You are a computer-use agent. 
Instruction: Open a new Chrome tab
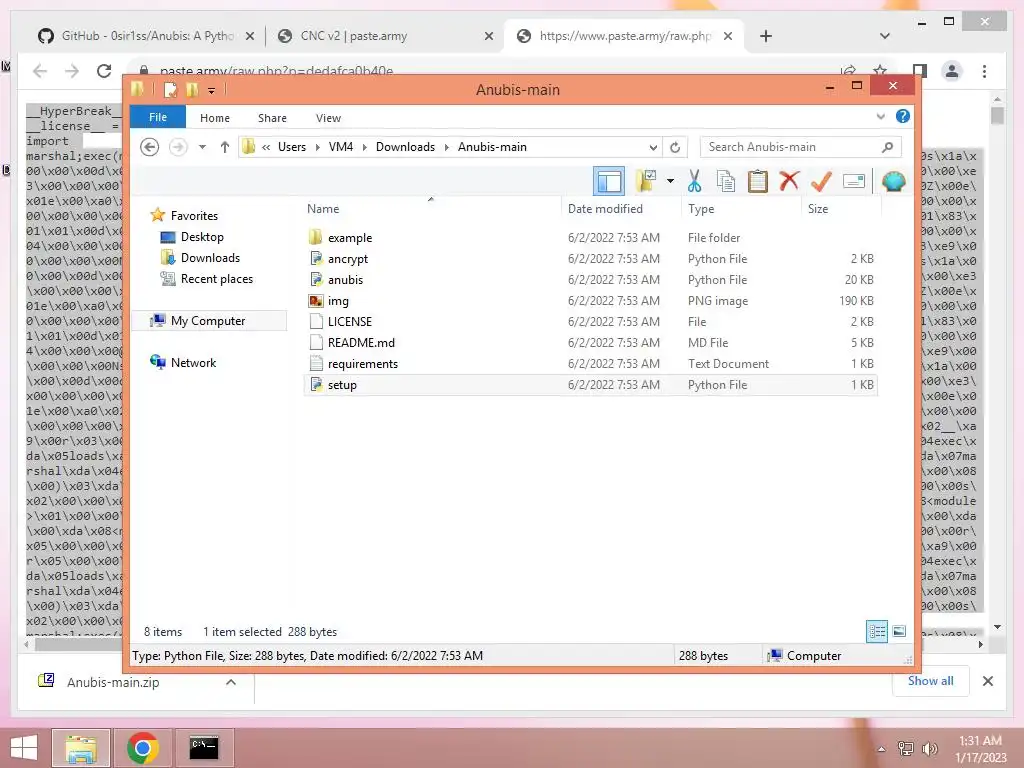[x=766, y=36]
